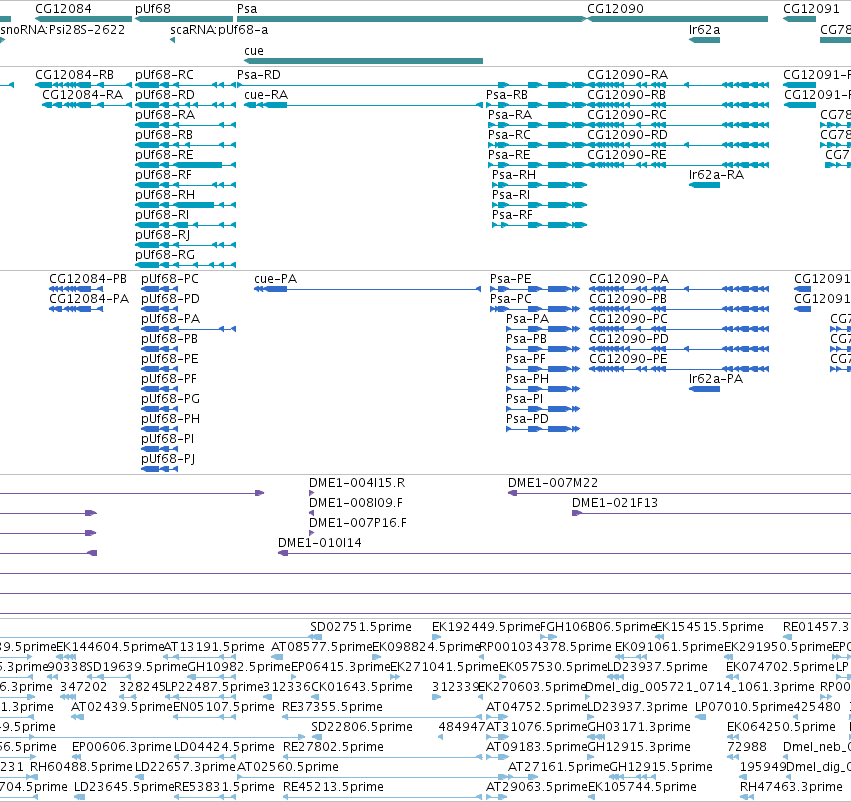851x802 pixels.
Task: Select EST label AT04752.5prime
Action: coord(537,706)
